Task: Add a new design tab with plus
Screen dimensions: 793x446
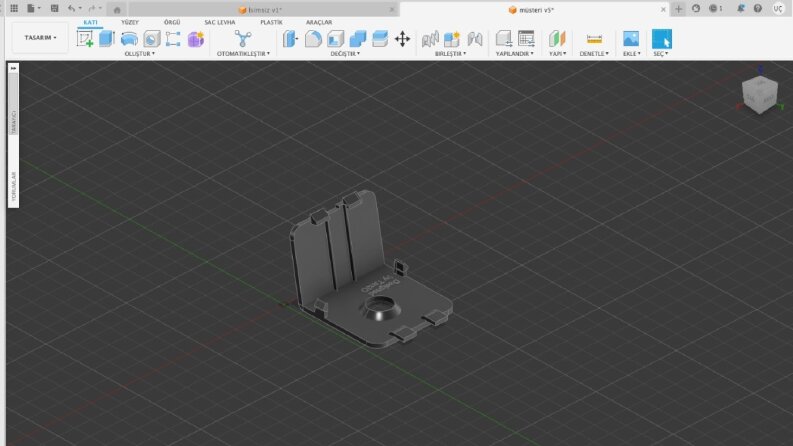Action: tap(678, 10)
